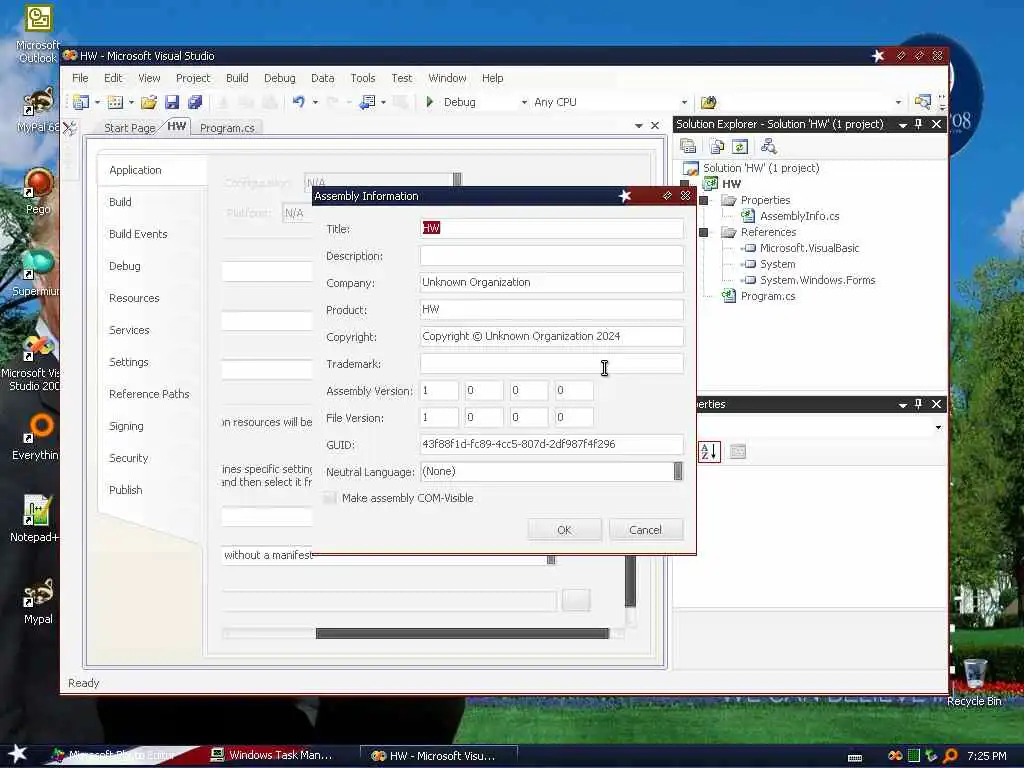Open the active files list dropdown arrow
The image size is (1024, 768).
tap(639, 125)
